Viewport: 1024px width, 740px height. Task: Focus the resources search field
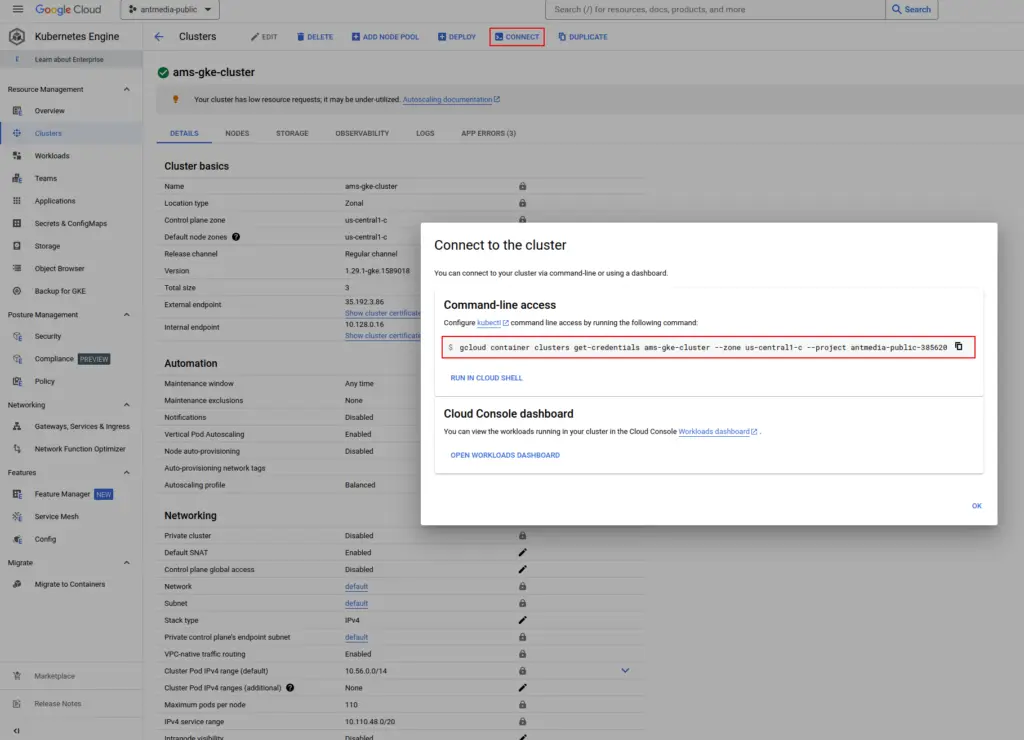715,9
